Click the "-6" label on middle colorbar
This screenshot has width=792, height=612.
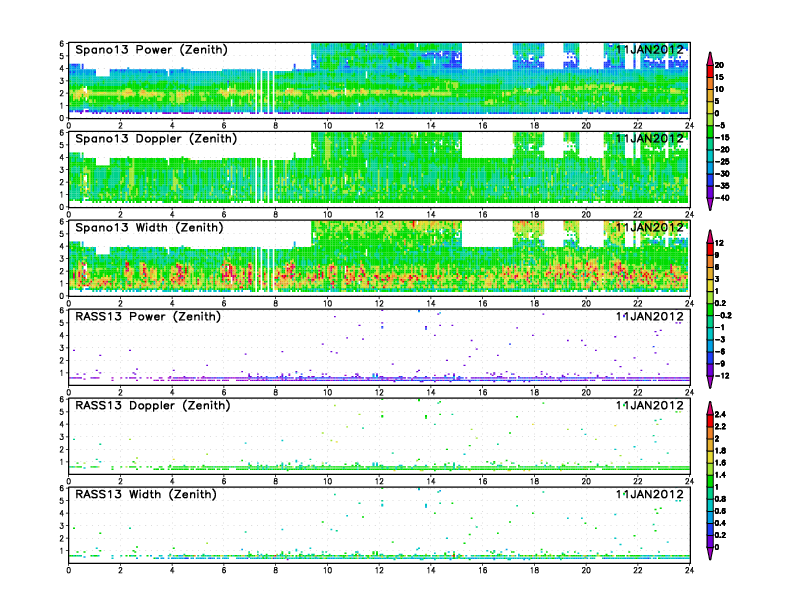pyautogui.click(x=720, y=352)
